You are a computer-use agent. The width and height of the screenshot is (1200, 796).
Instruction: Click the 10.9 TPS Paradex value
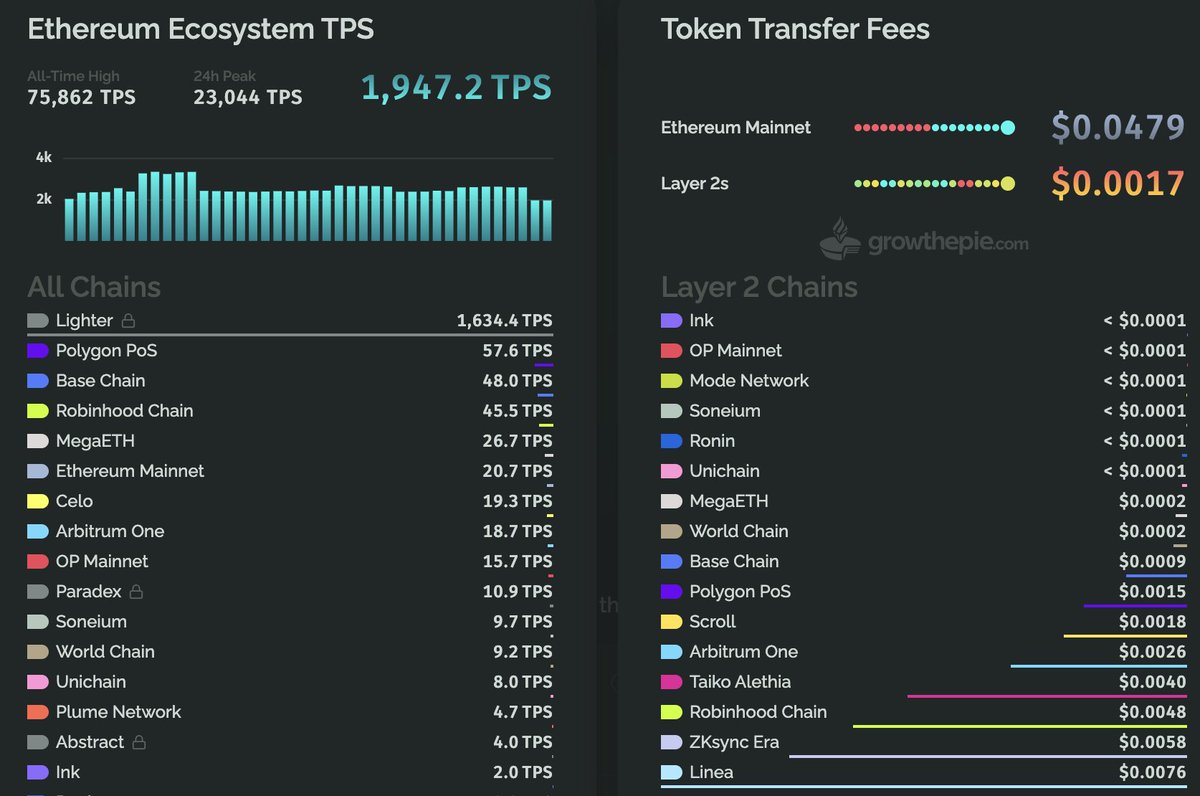click(517, 591)
